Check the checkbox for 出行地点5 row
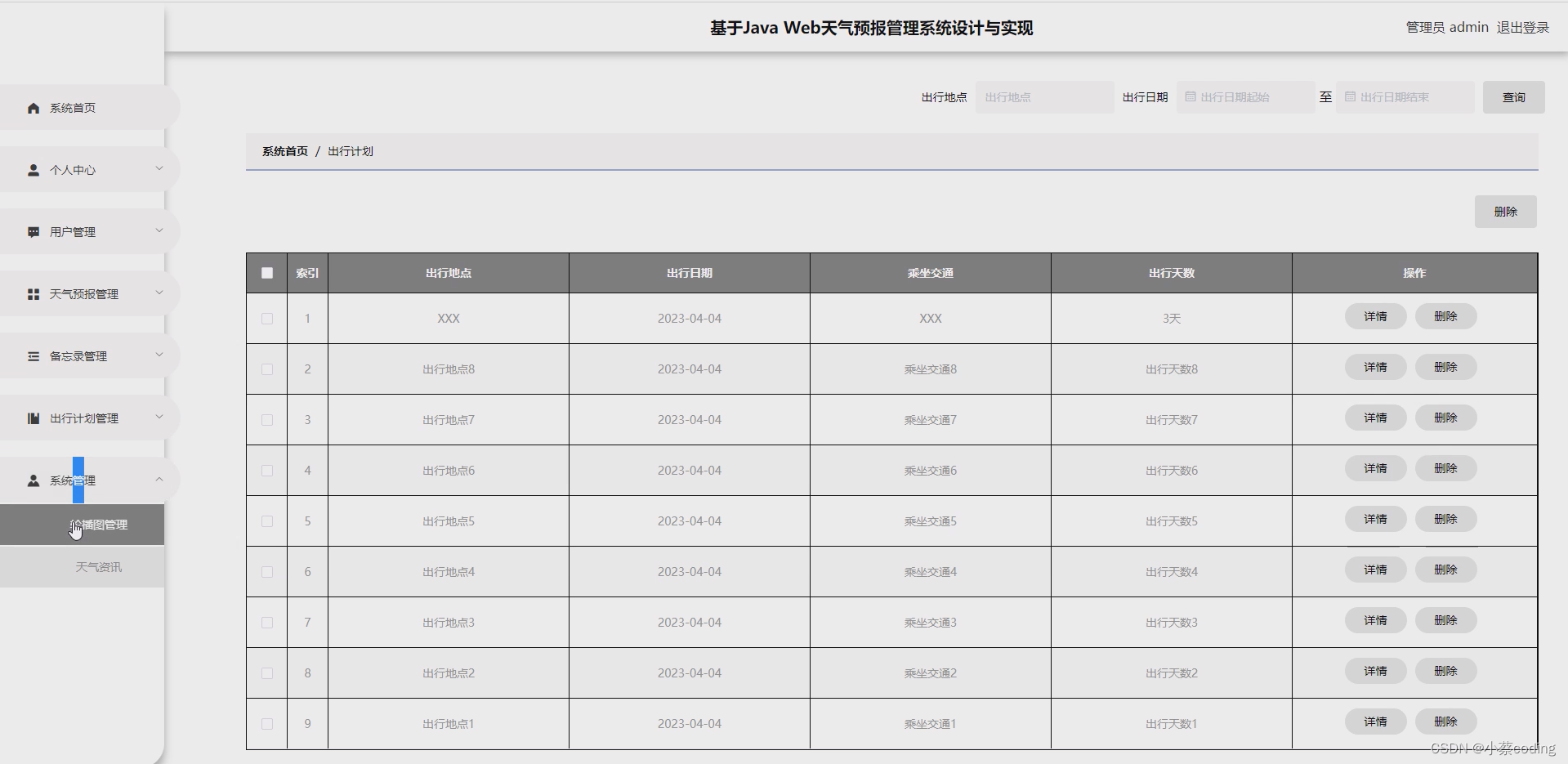The width and height of the screenshot is (1568, 764). 267,521
